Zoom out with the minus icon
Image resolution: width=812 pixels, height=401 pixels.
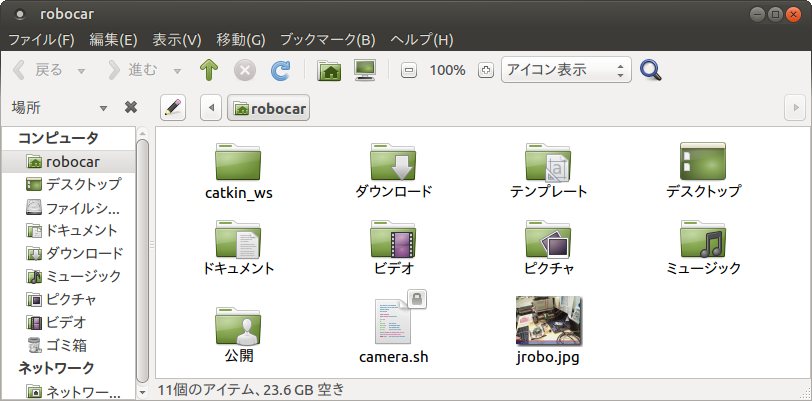point(409,70)
